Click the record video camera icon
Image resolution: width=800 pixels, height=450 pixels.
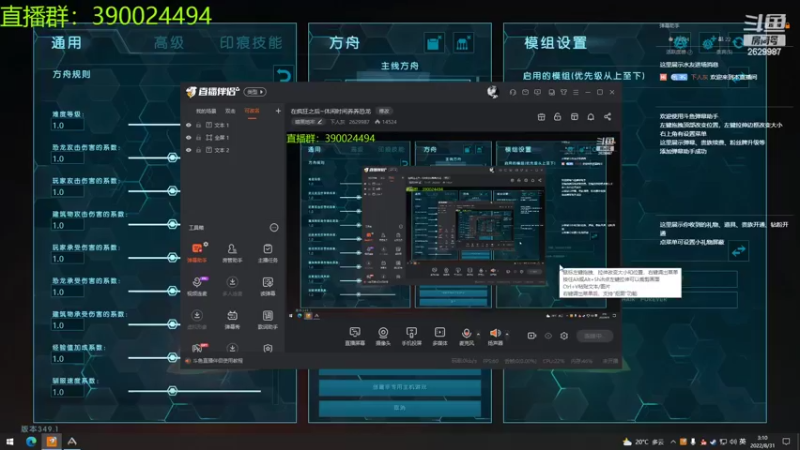pos(532,336)
